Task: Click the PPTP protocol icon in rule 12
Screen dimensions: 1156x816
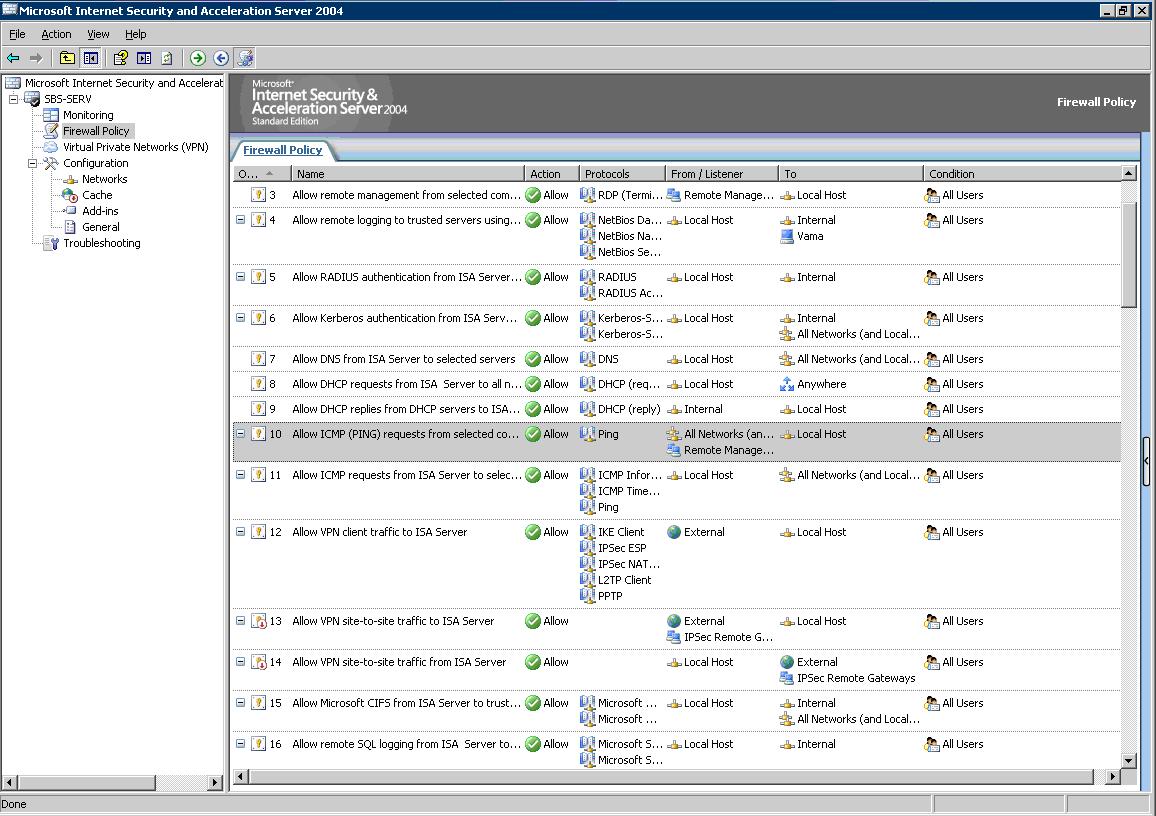Action: tap(587, 596)
